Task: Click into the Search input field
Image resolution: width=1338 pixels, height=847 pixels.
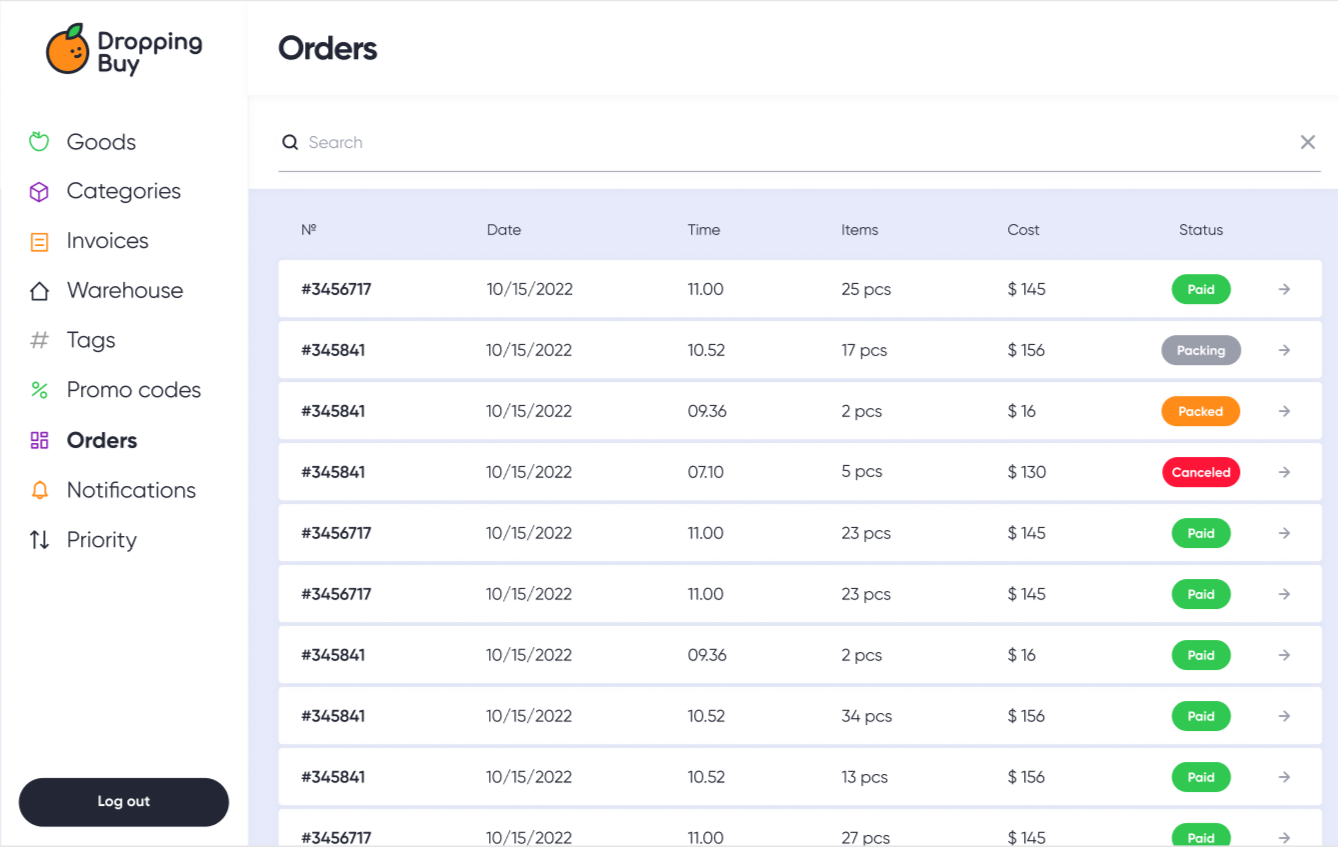Action: coord(799,142)
